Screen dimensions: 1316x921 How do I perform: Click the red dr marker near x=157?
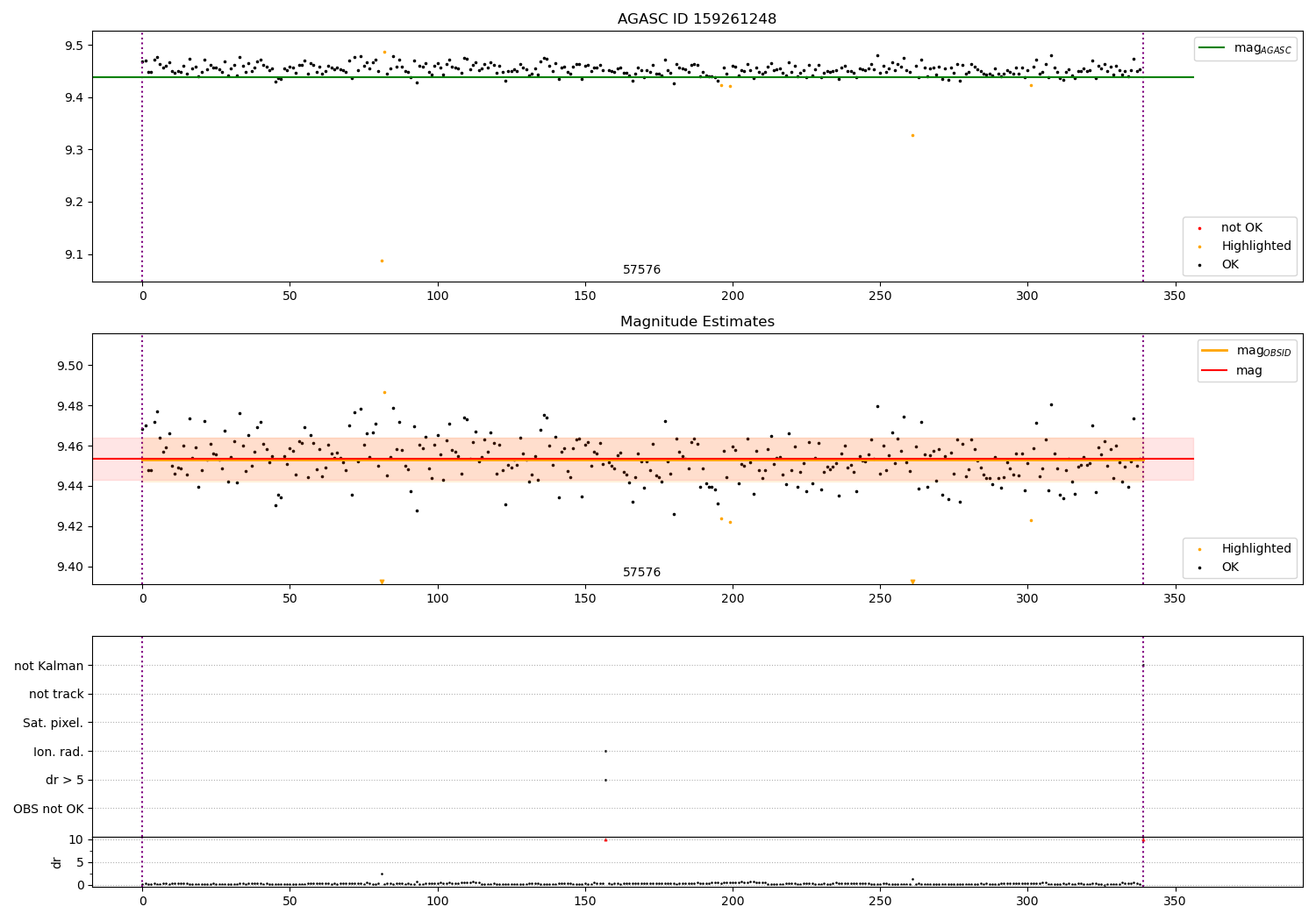[x=605, y=840]
